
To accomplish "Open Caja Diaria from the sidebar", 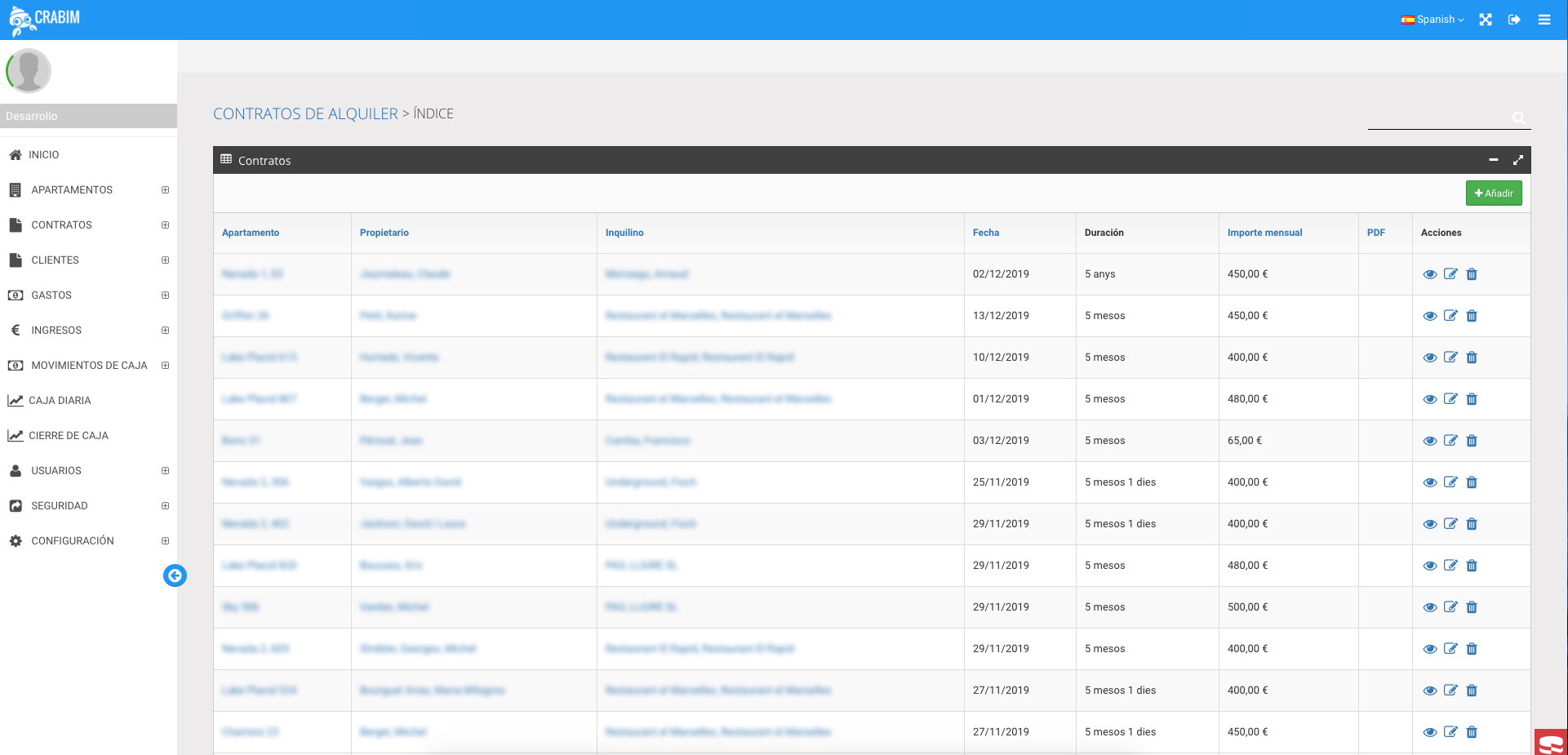I will point(60,401).
